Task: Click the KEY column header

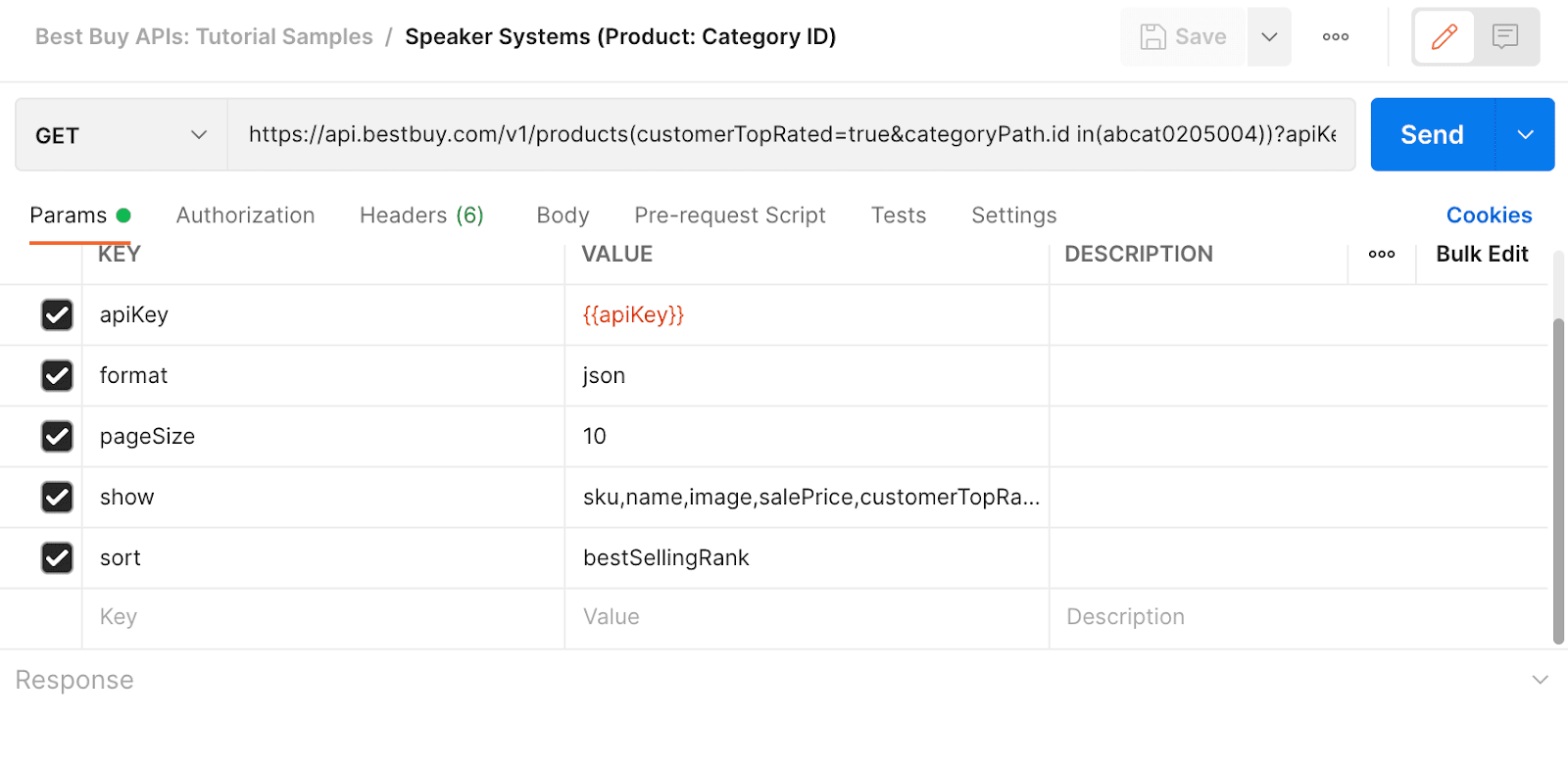Action: click(x=120, y=255)
